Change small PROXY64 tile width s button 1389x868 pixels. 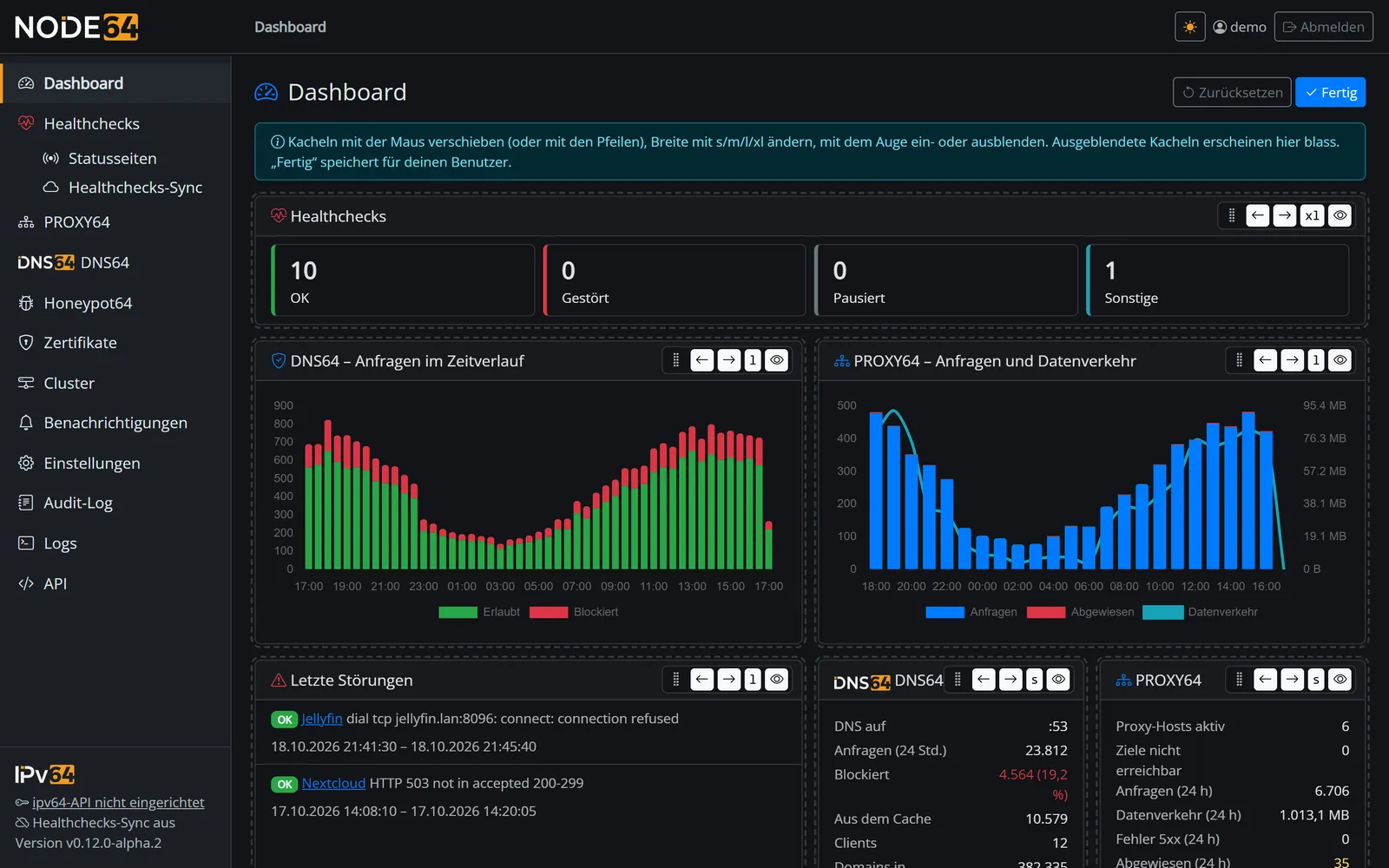pyautogui.click(x=1316, y=680)
